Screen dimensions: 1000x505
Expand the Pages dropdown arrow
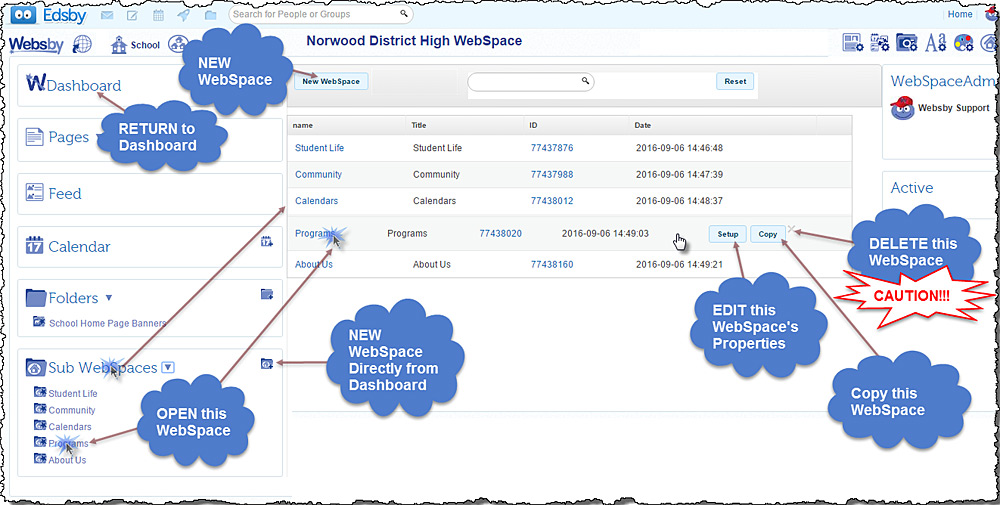98,136
